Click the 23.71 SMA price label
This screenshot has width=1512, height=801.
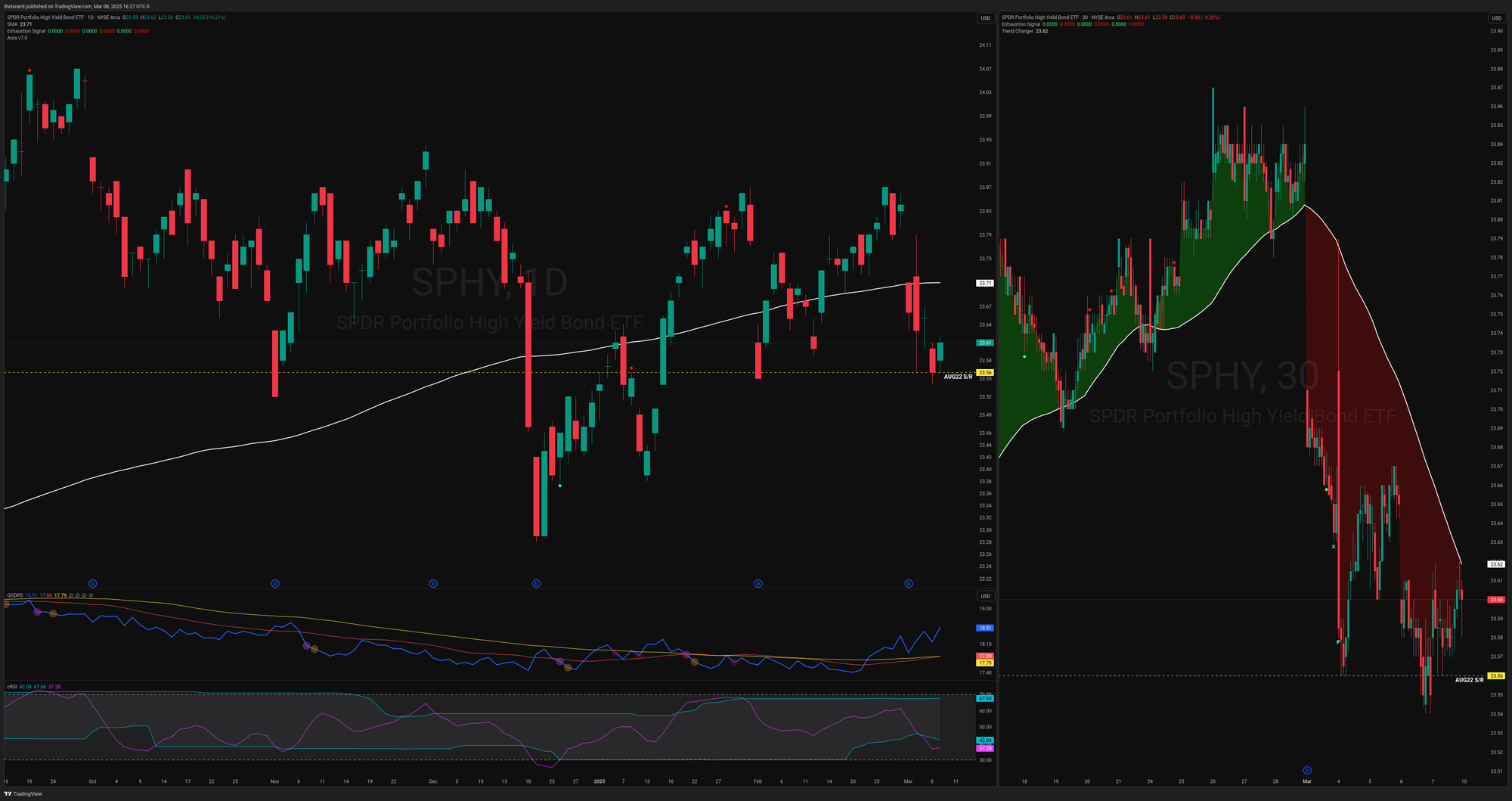985,283
